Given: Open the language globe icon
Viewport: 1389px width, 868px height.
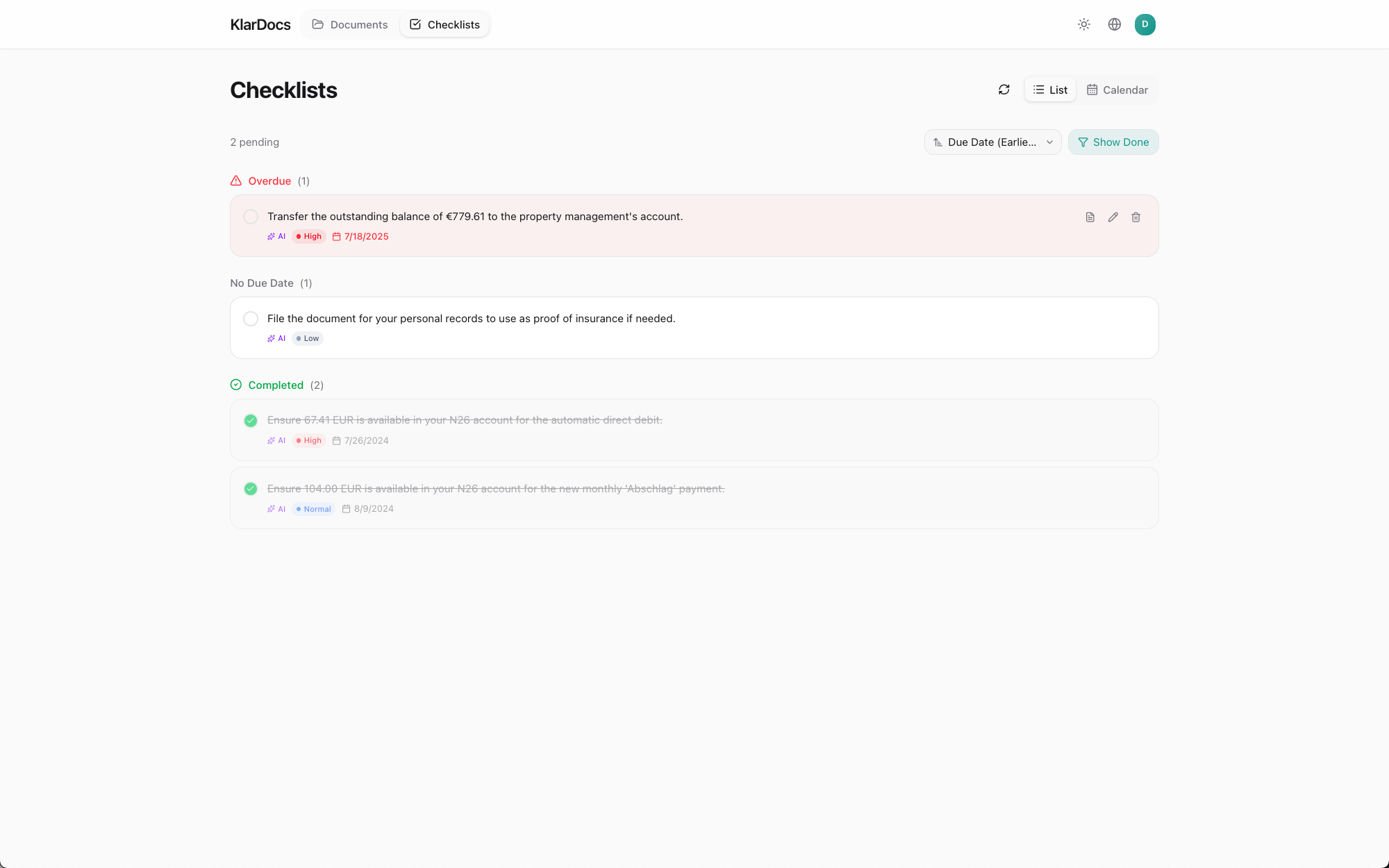Looking at the screenshot, I should click(1115, 24).
